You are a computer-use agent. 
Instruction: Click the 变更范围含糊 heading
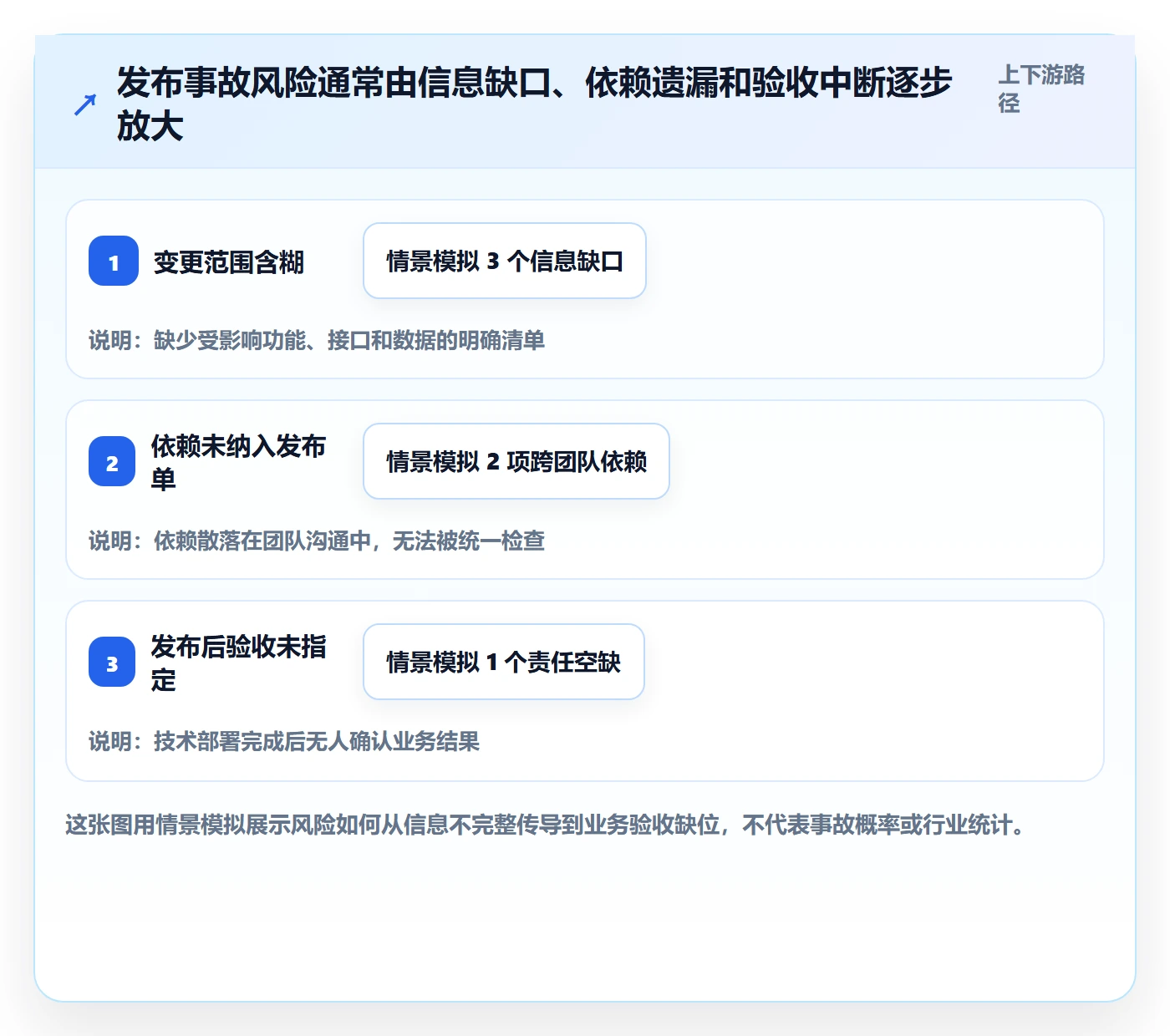[229, 262]
